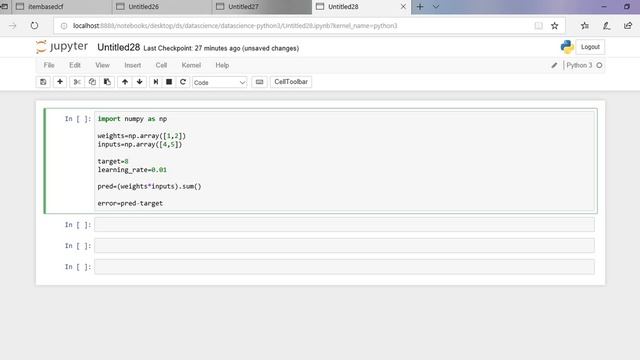The width and height of the screenshot is (640, 360).
Task: Open the Edit menu
Action: [75, 65]
